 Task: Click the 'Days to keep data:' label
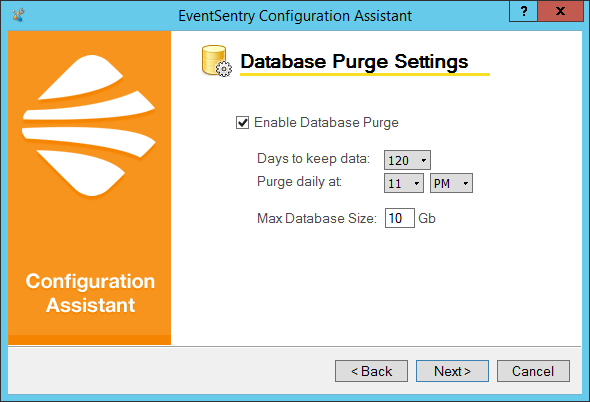pyautogui.click(x=313, y=159)
